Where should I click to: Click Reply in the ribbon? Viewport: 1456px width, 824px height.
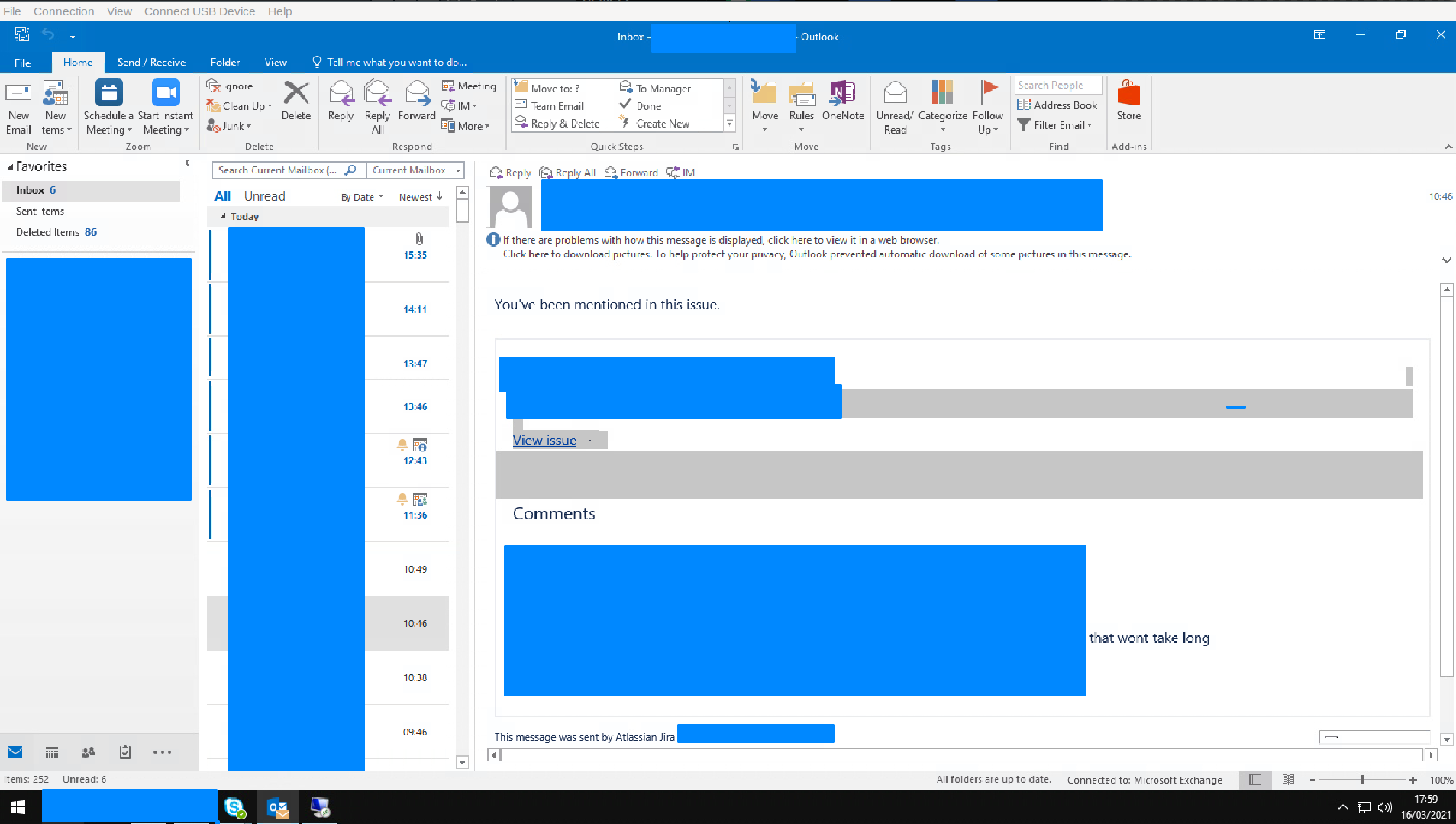click(x=341, y=101)
